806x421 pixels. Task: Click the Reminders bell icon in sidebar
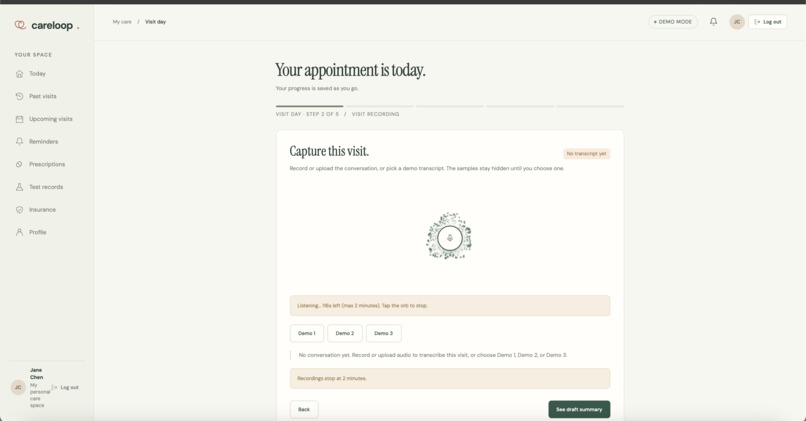pyautogui.click(x=20, y=141)
